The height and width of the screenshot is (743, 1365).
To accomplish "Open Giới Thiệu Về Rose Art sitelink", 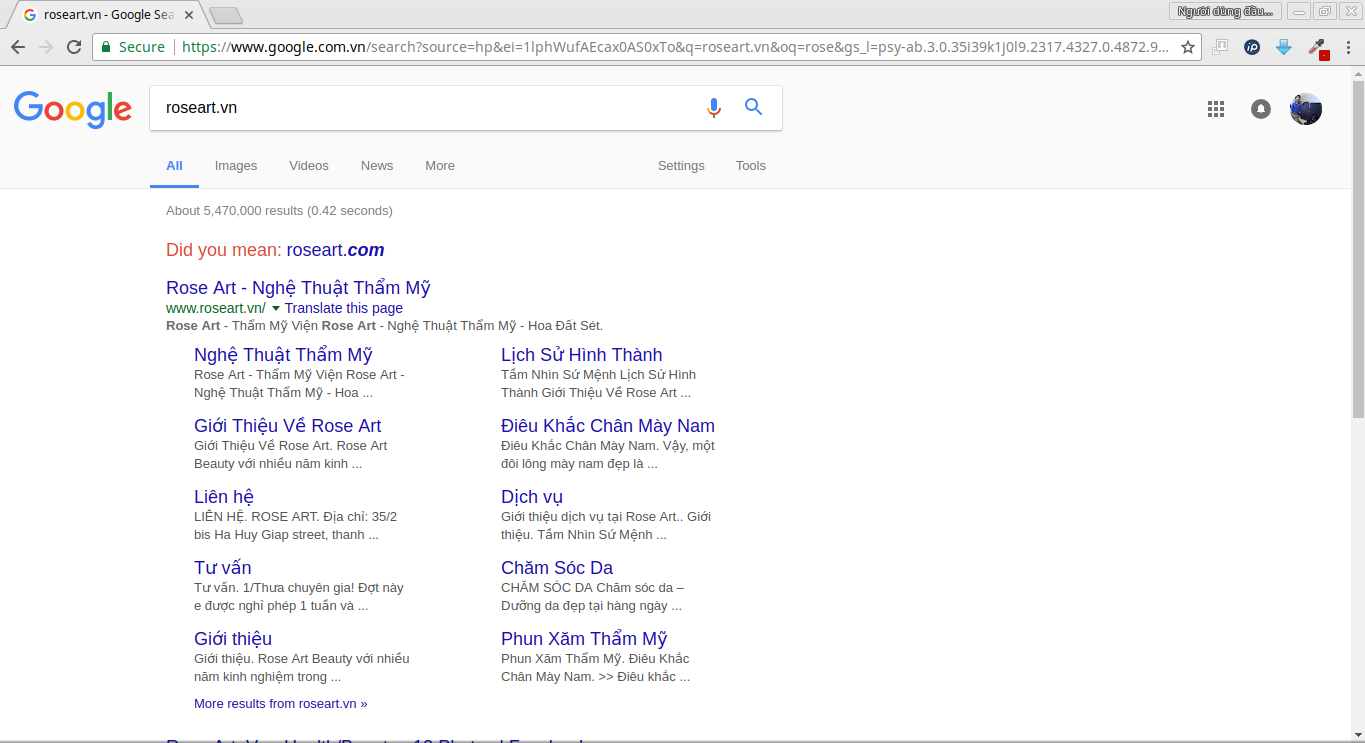I will pyautogui.click(x=288, y=426).
